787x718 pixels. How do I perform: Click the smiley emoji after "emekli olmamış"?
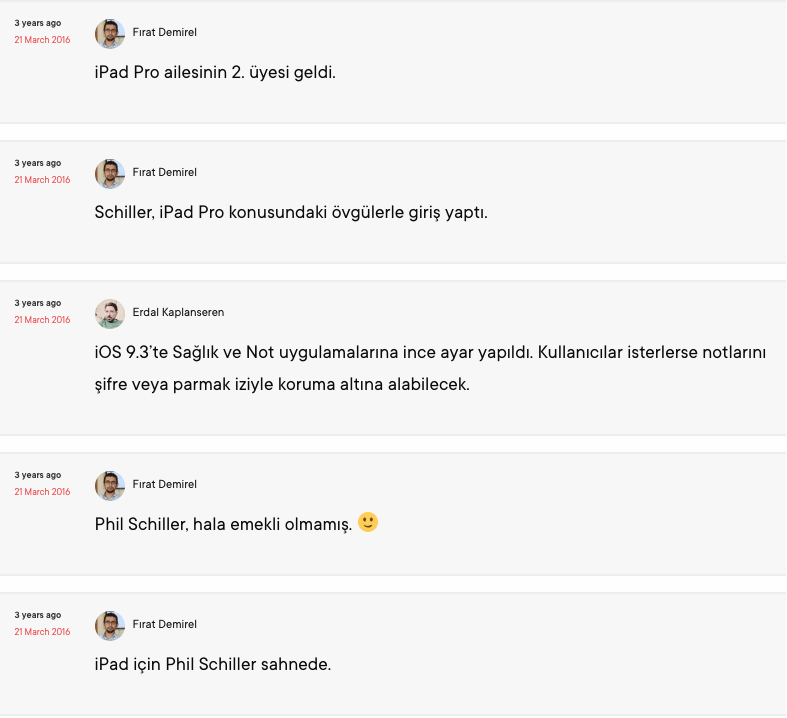(x=368, y=522)
